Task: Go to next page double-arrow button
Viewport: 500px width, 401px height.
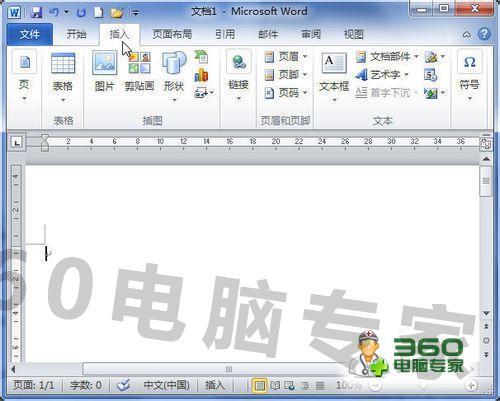Action: click(486, 354)
